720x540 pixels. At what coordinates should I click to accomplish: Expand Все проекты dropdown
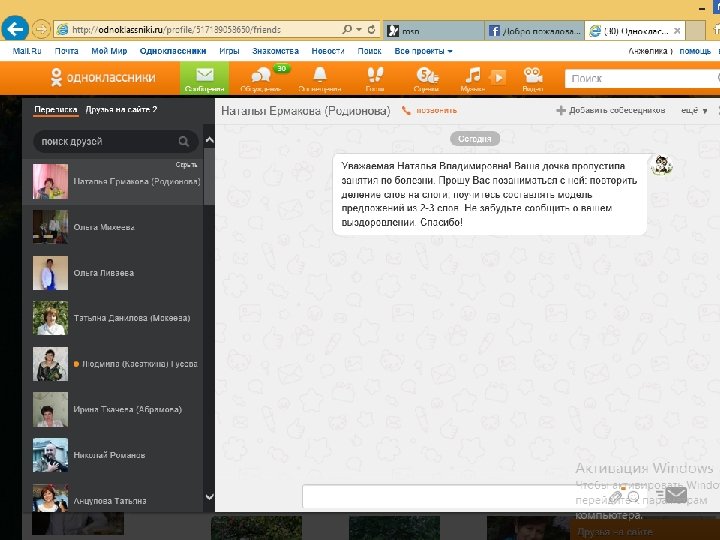(423, 51)
